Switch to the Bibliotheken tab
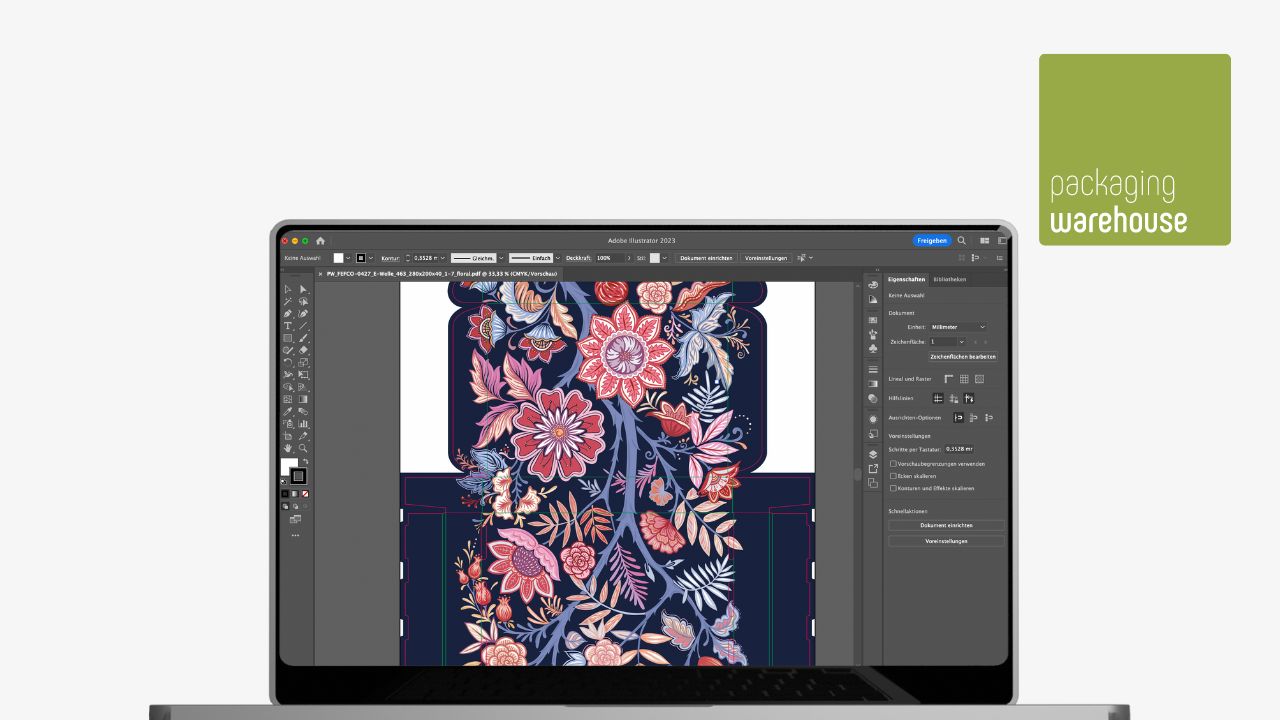This screenshot has width=1280, height=720. click(949, 280)
